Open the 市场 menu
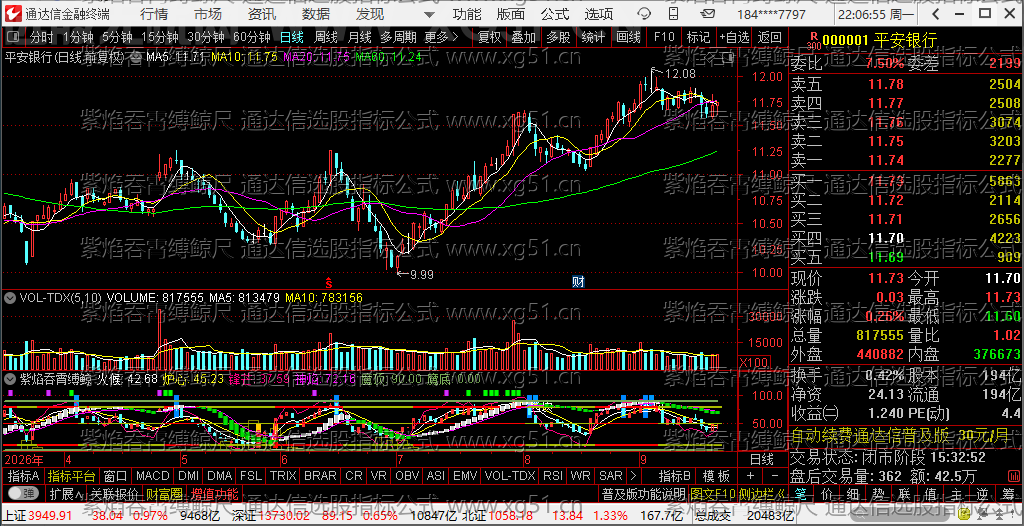This screenshot has height=526, width=1024. click(x=208, y=14)
